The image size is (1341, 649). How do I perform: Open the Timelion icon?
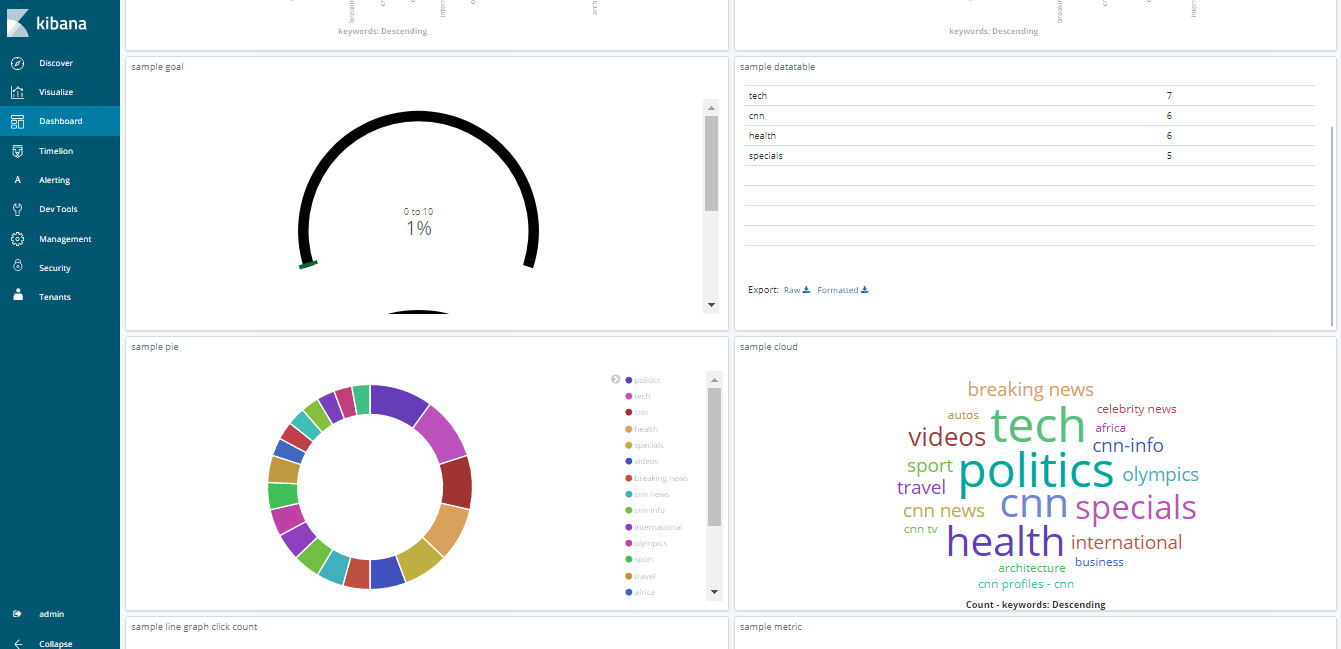tap(17, 151)
